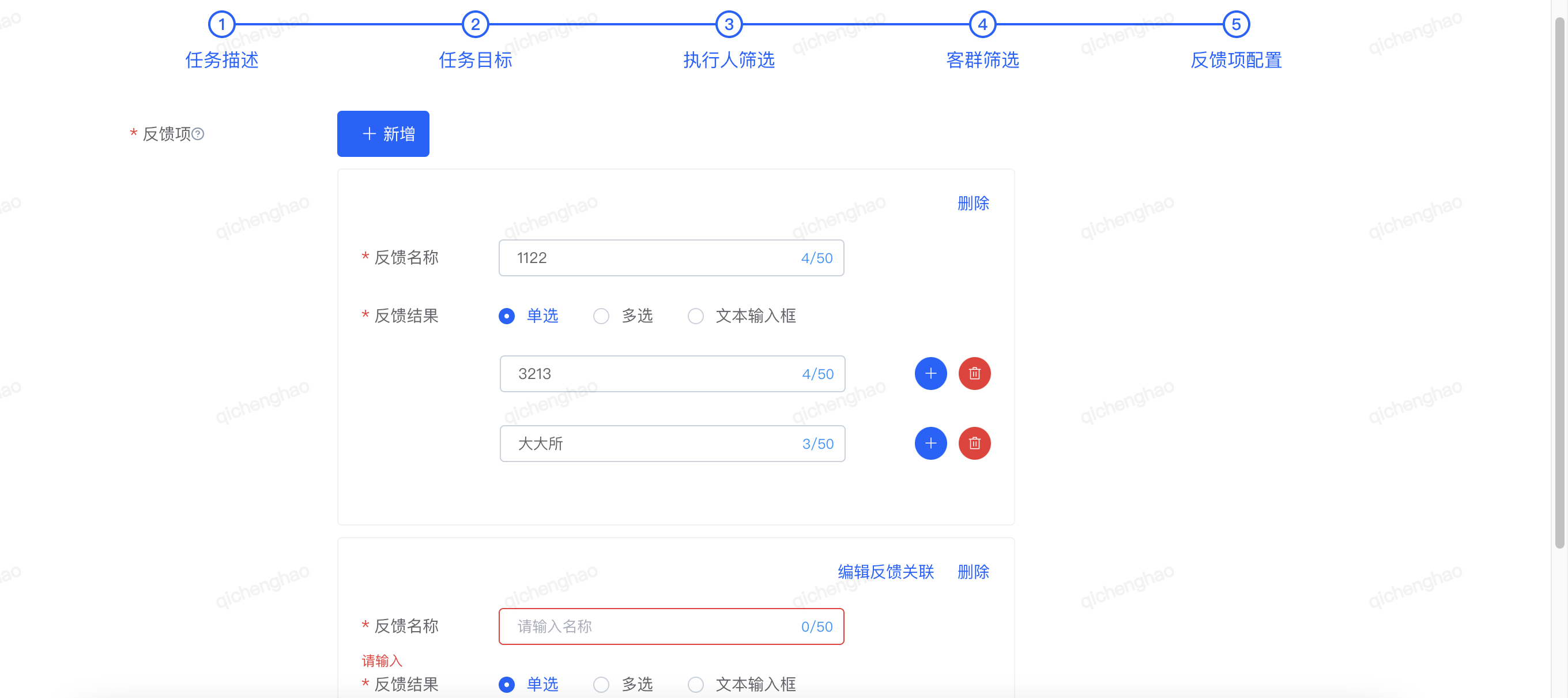The width and height of the screenshot is (1568, 698).
Task: Go to step 1 circle 任务描述
Action: tap(221, 24)
